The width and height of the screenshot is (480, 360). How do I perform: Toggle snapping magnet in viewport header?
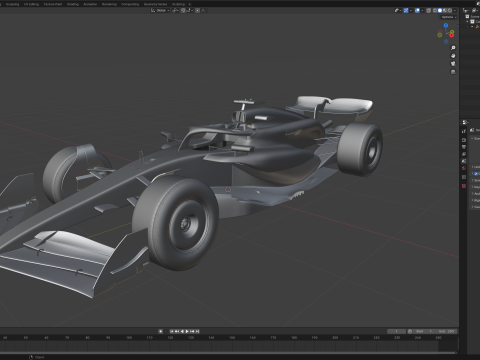[183, 10]
